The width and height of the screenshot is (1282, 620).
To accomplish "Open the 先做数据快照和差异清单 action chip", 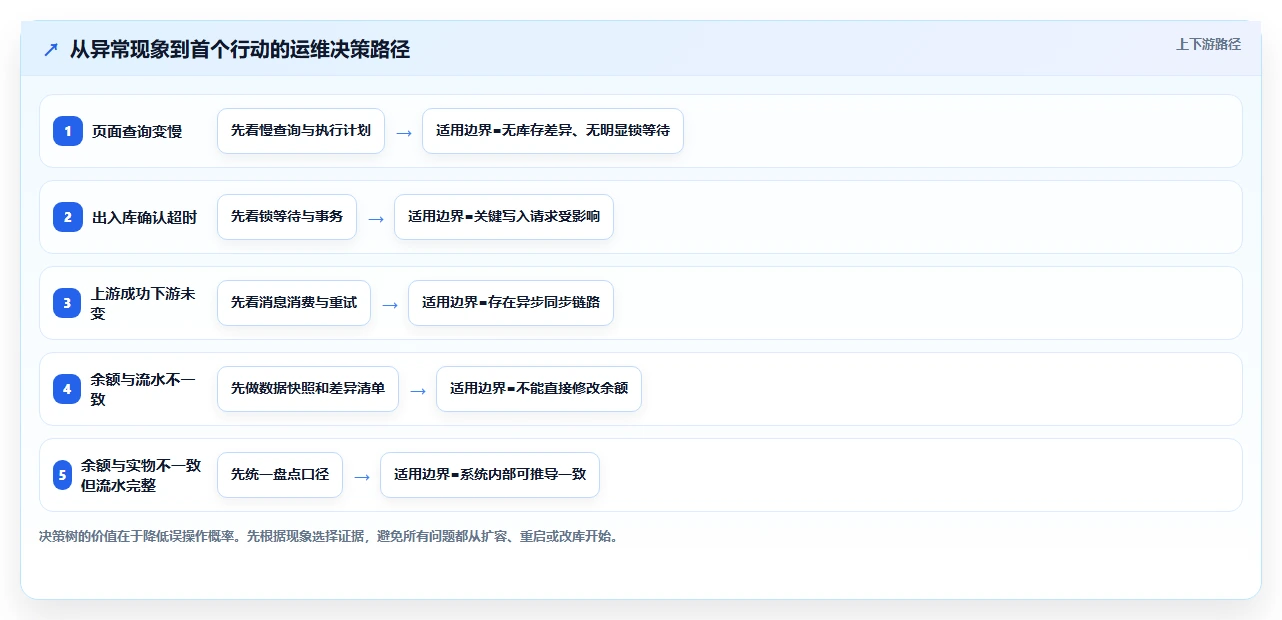I will pos(308,389).
